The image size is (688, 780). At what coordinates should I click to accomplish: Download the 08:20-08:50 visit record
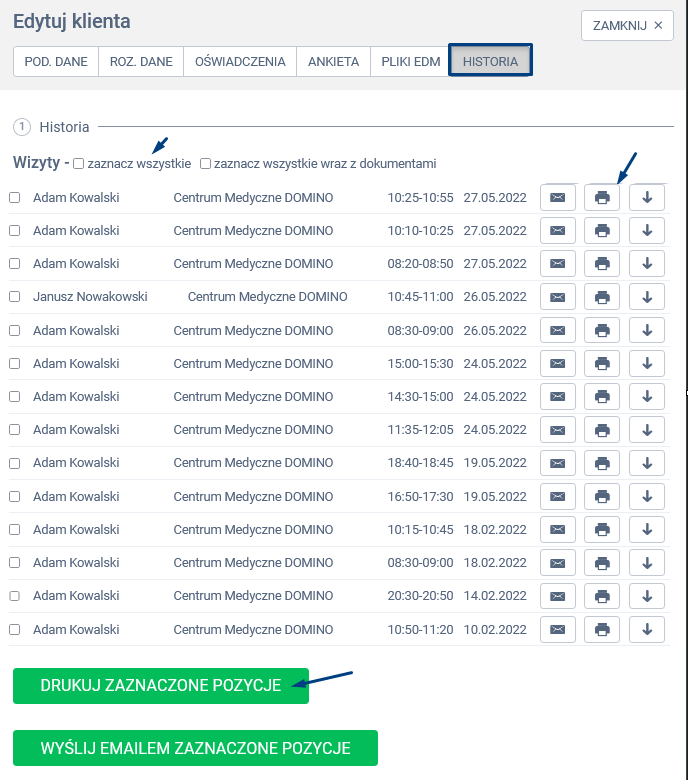[x=647, y=264]
